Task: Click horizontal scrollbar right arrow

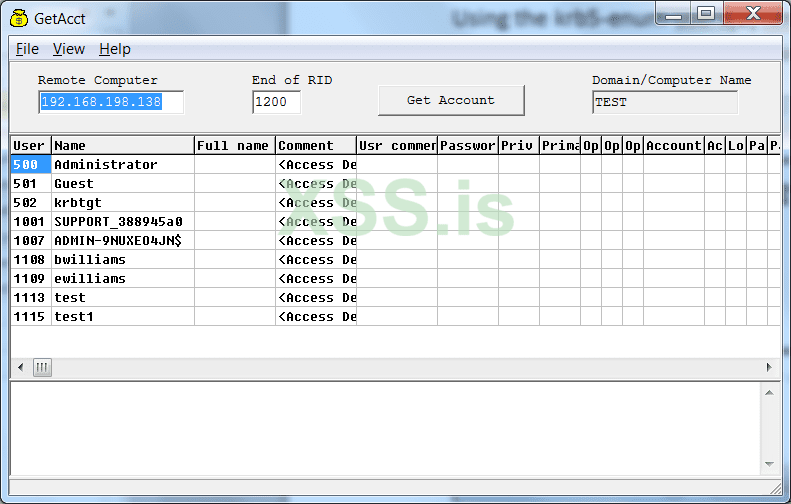Action: coord(769,367)
